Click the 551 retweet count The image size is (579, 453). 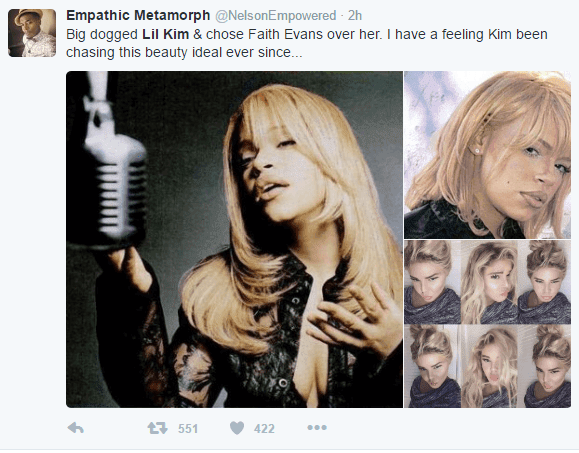[x=188, y=429]
